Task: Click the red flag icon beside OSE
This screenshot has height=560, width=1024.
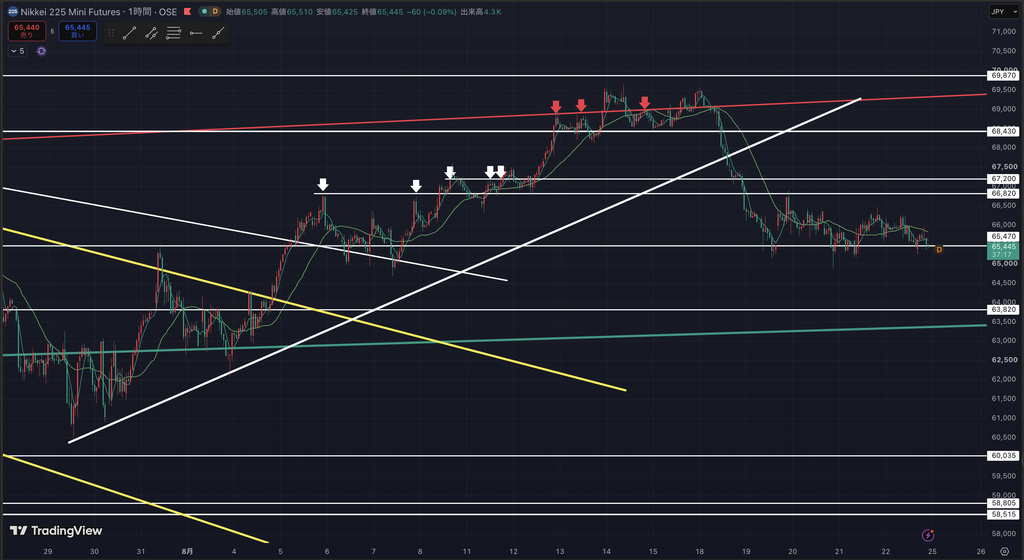Action: coord(187,12)
